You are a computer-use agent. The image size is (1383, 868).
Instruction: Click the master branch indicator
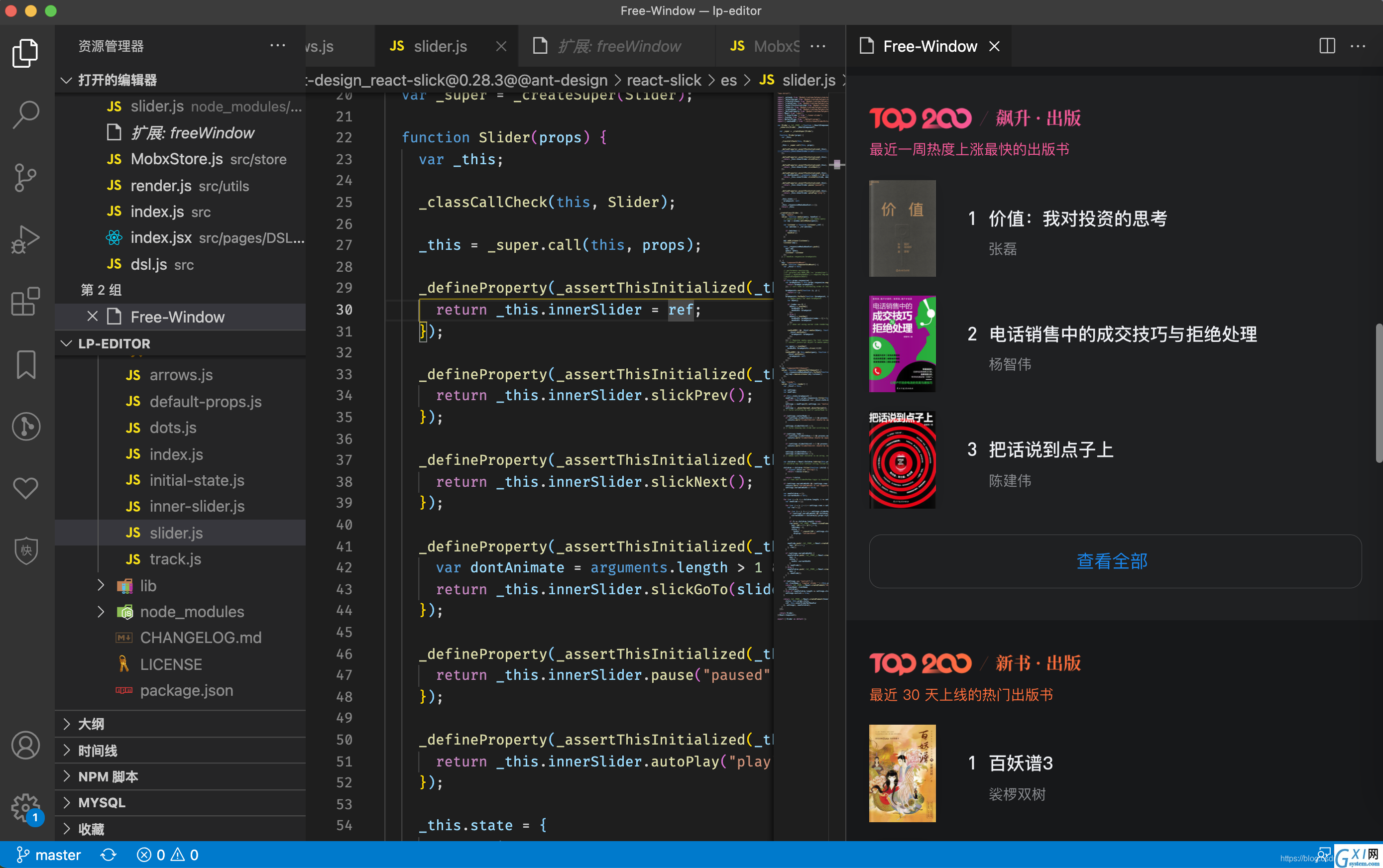click(49, 855)
